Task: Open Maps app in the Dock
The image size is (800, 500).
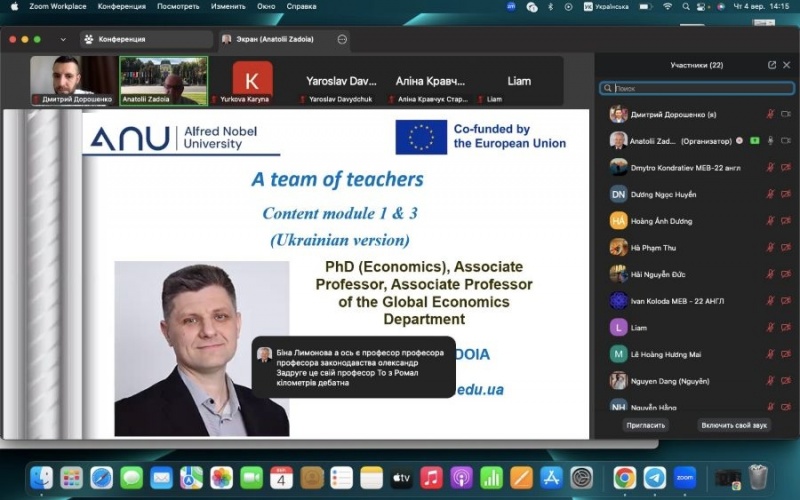Action: [191, 478]
